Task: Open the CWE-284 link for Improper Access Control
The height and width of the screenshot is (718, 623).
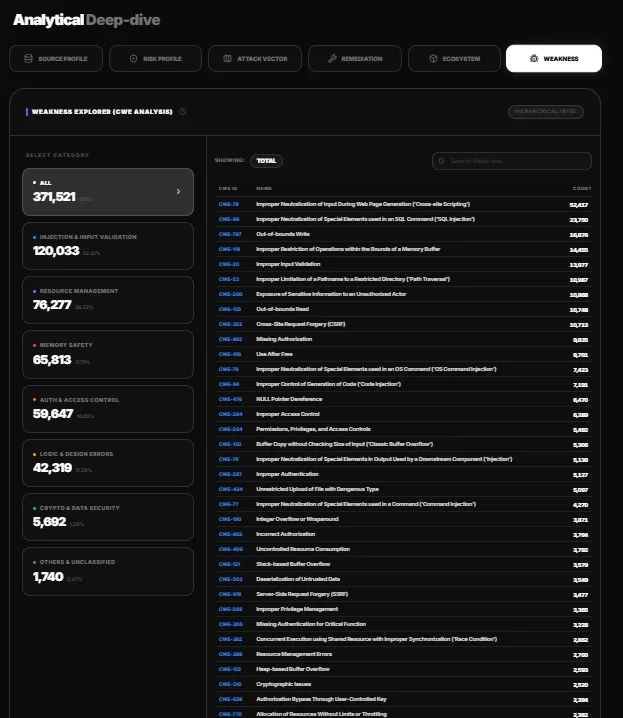Action: coord(230,414)
